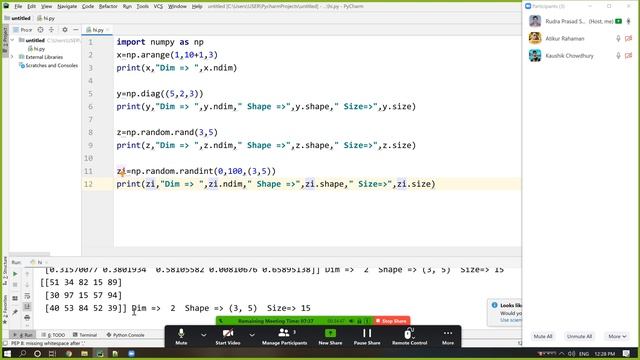
Task: Open the Navigate menu
Action: [x=67, y=7]
